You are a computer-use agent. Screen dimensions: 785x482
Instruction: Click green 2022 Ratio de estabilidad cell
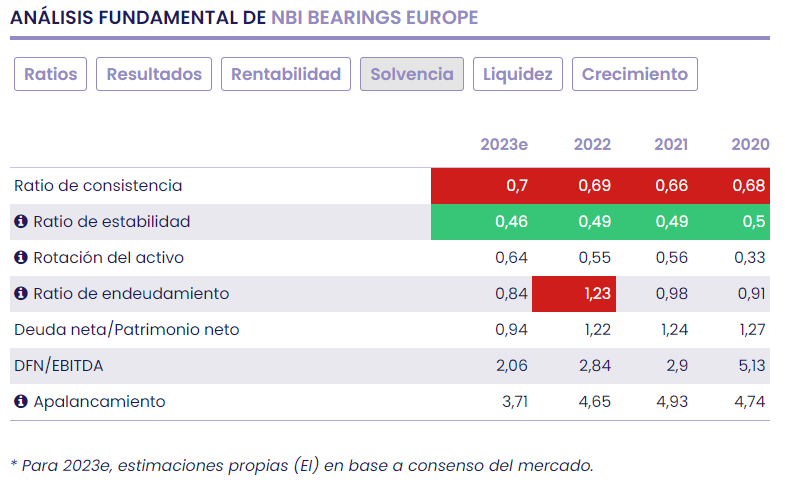tap(575, 222)
